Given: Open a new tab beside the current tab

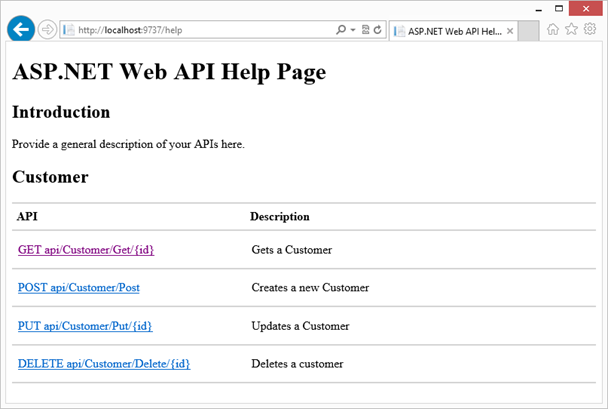Looking at the screenshot, I should 529,32.
